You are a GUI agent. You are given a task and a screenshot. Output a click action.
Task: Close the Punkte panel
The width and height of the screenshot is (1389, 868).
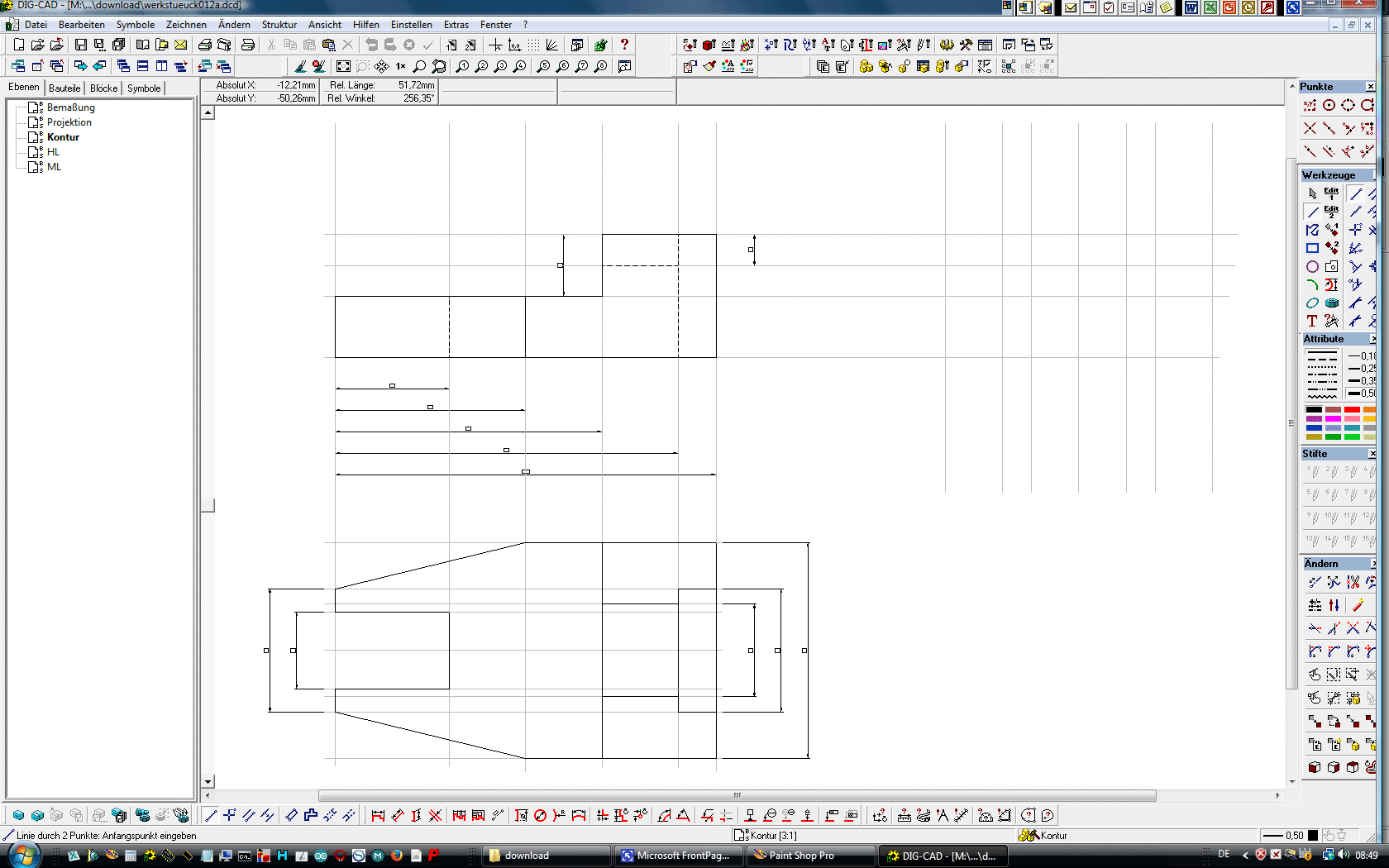coord(1370,87)
